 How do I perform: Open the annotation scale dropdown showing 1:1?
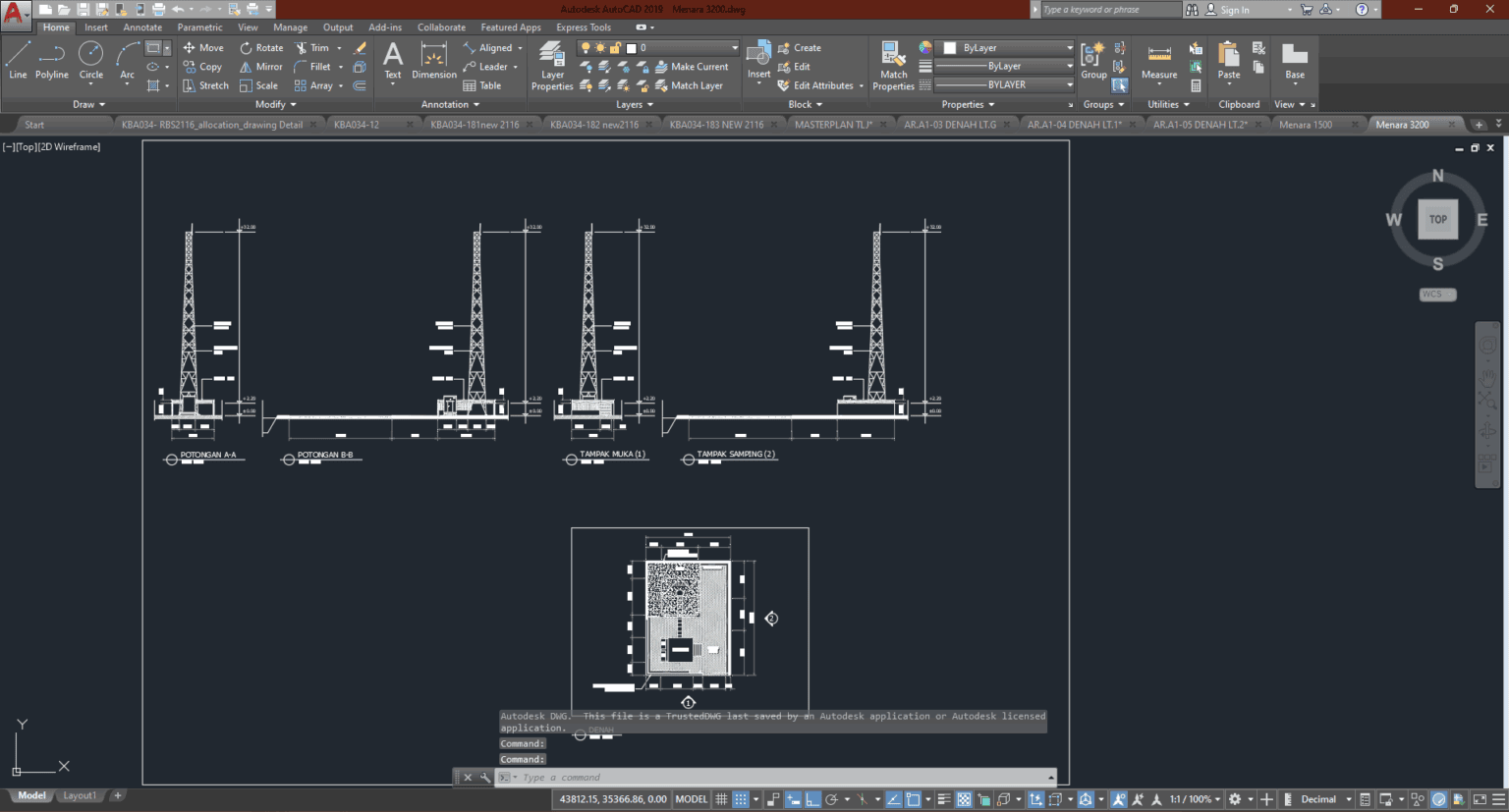click(1192, 798)
